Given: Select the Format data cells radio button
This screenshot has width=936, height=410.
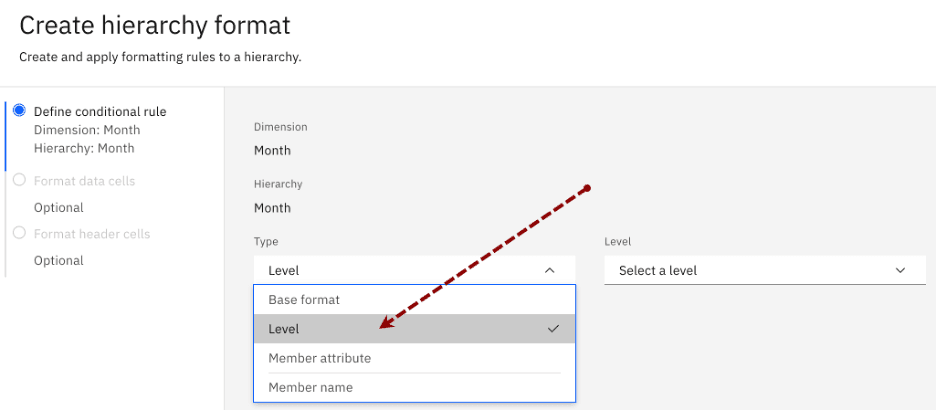Looking at the screenshot, I should point(20,181).
